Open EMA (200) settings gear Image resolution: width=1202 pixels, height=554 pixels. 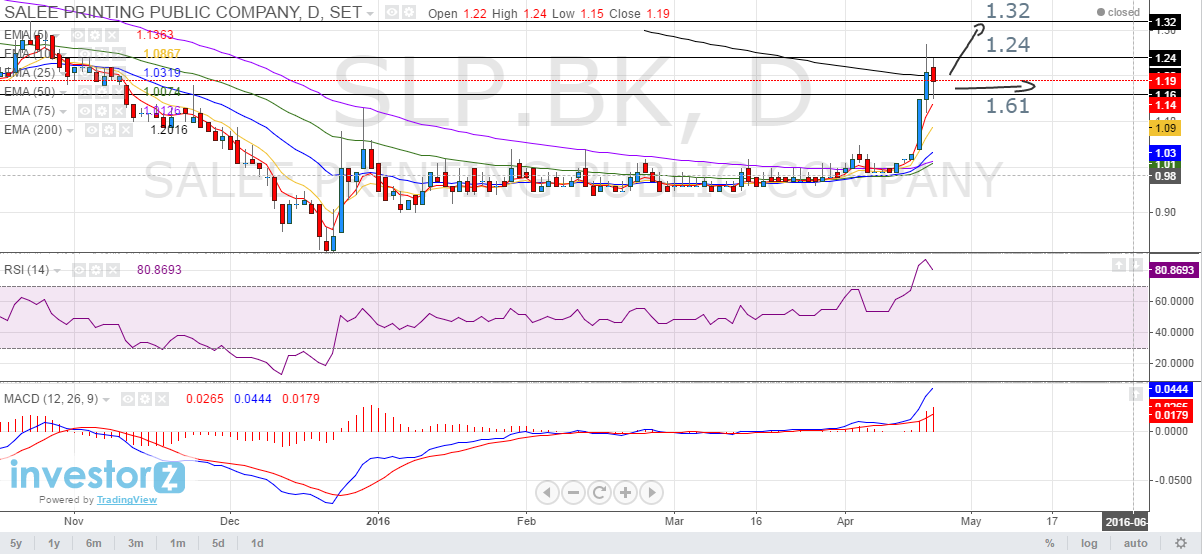pyautogui.click(x=109, y=130)
